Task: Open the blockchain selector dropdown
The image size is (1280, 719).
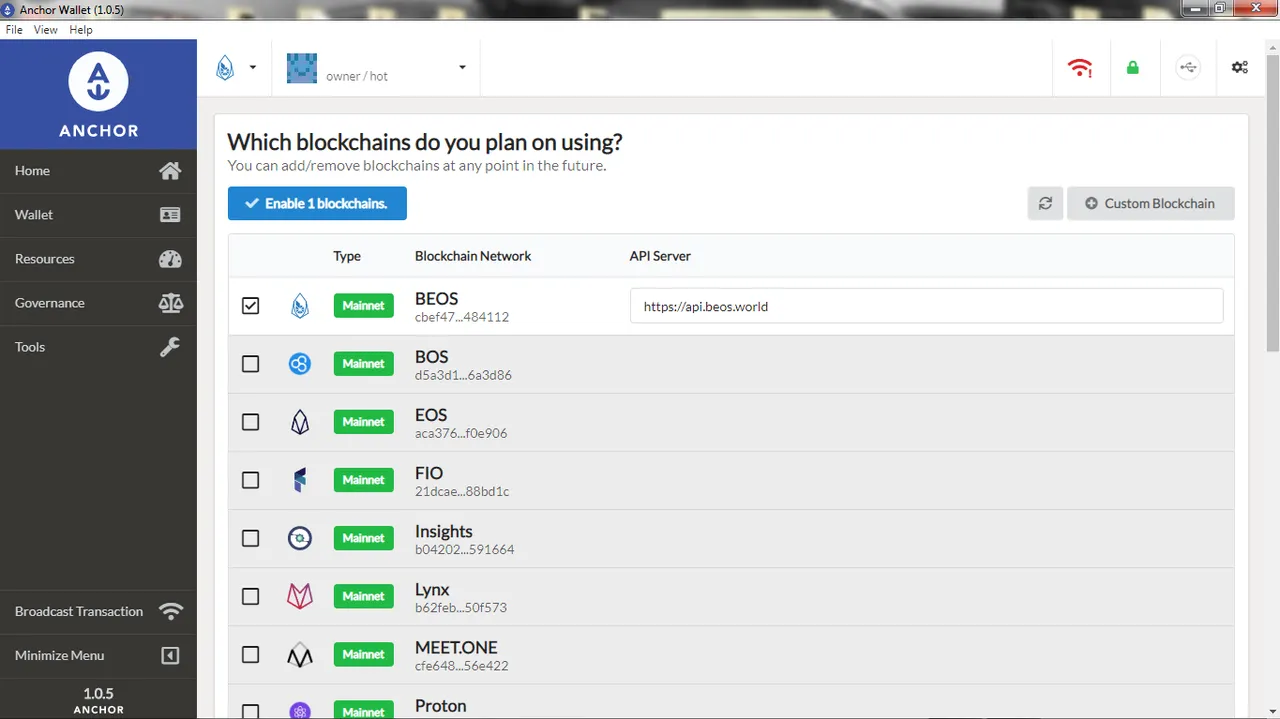Action: [x=237, y=68]
